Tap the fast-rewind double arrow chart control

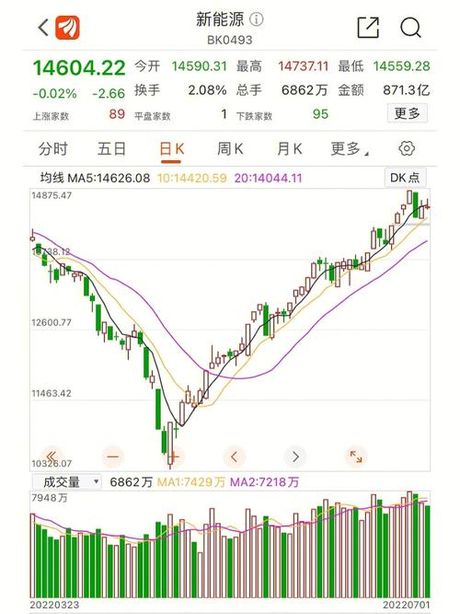pyautogui.click(x=51, y=457)
